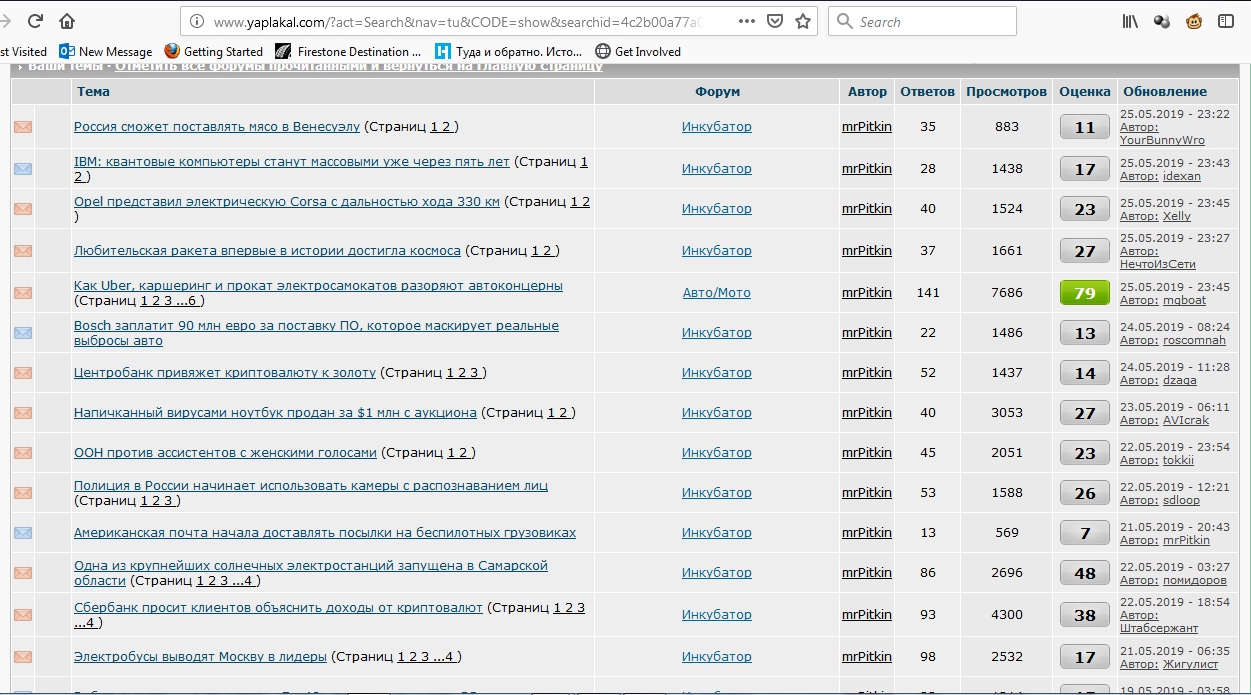Click envelope icon beside Напичканный вирусами ноутбук topic
This screenshot has width=1251, height=695.
click(22, 413)
